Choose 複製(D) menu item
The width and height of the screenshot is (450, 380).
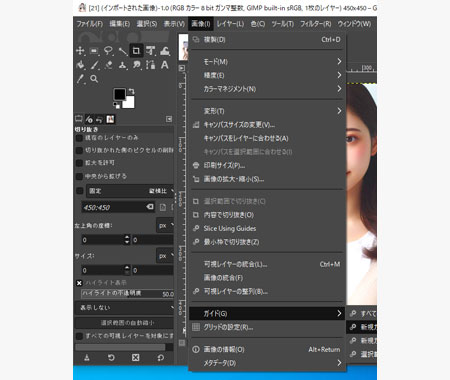click(268, 40)
